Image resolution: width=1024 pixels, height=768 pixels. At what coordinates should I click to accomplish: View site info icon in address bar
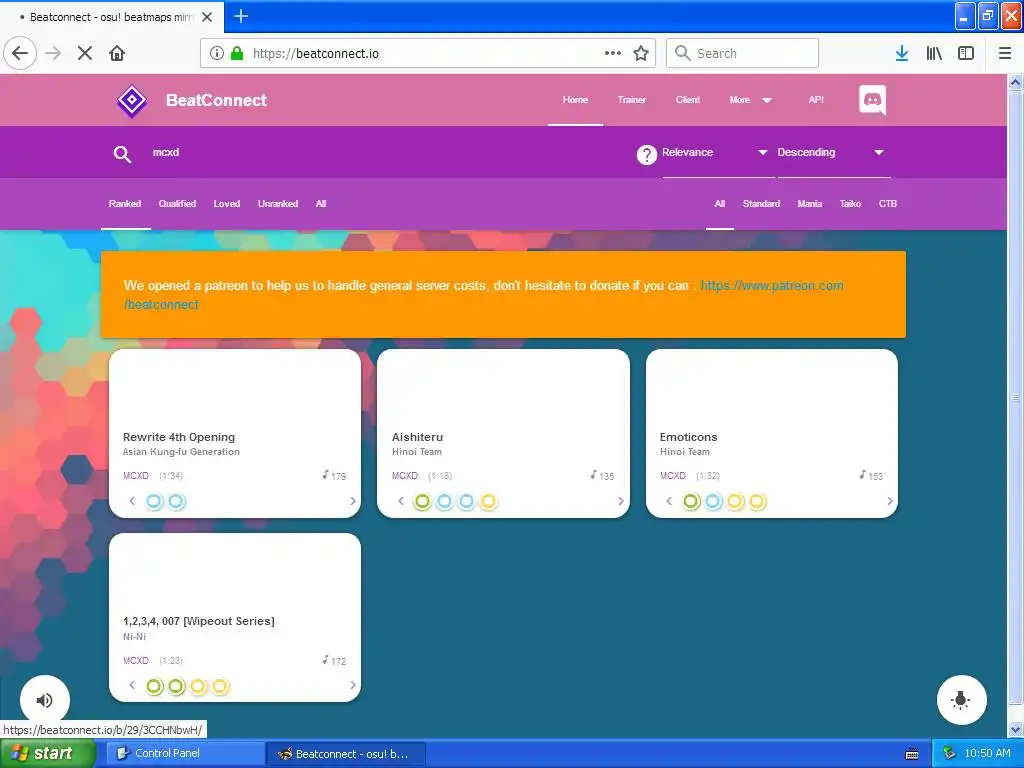tap(217, 53)
